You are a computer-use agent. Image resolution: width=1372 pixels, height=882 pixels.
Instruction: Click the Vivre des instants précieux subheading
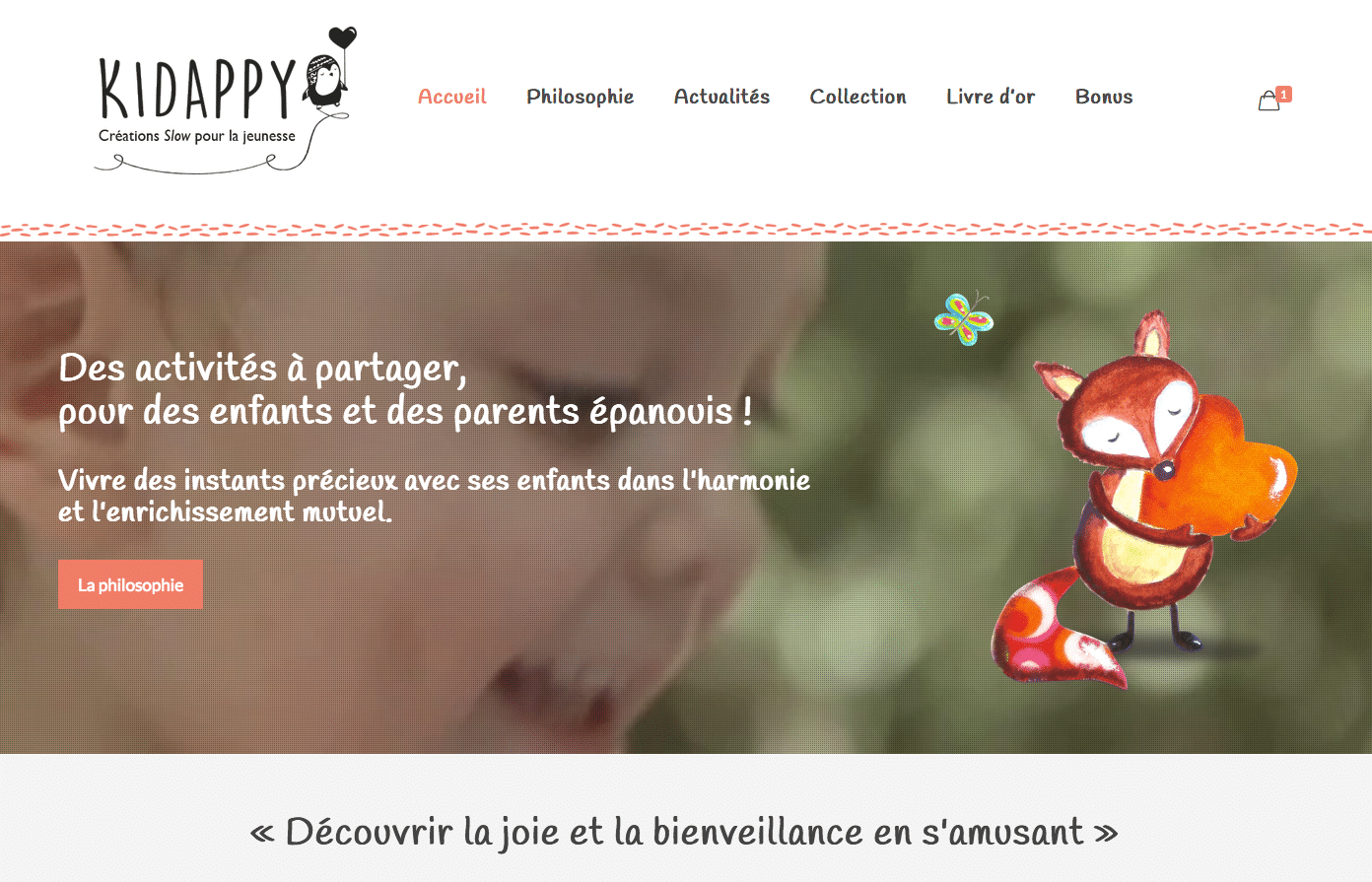point(435,496)
